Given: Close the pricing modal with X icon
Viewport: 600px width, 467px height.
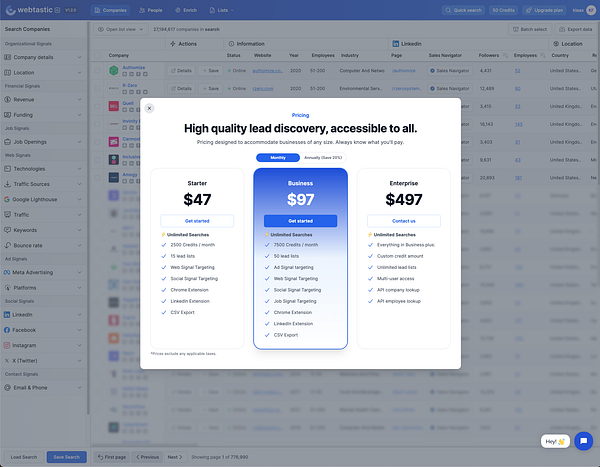Looking at the screenshot, I should point(149,108).
